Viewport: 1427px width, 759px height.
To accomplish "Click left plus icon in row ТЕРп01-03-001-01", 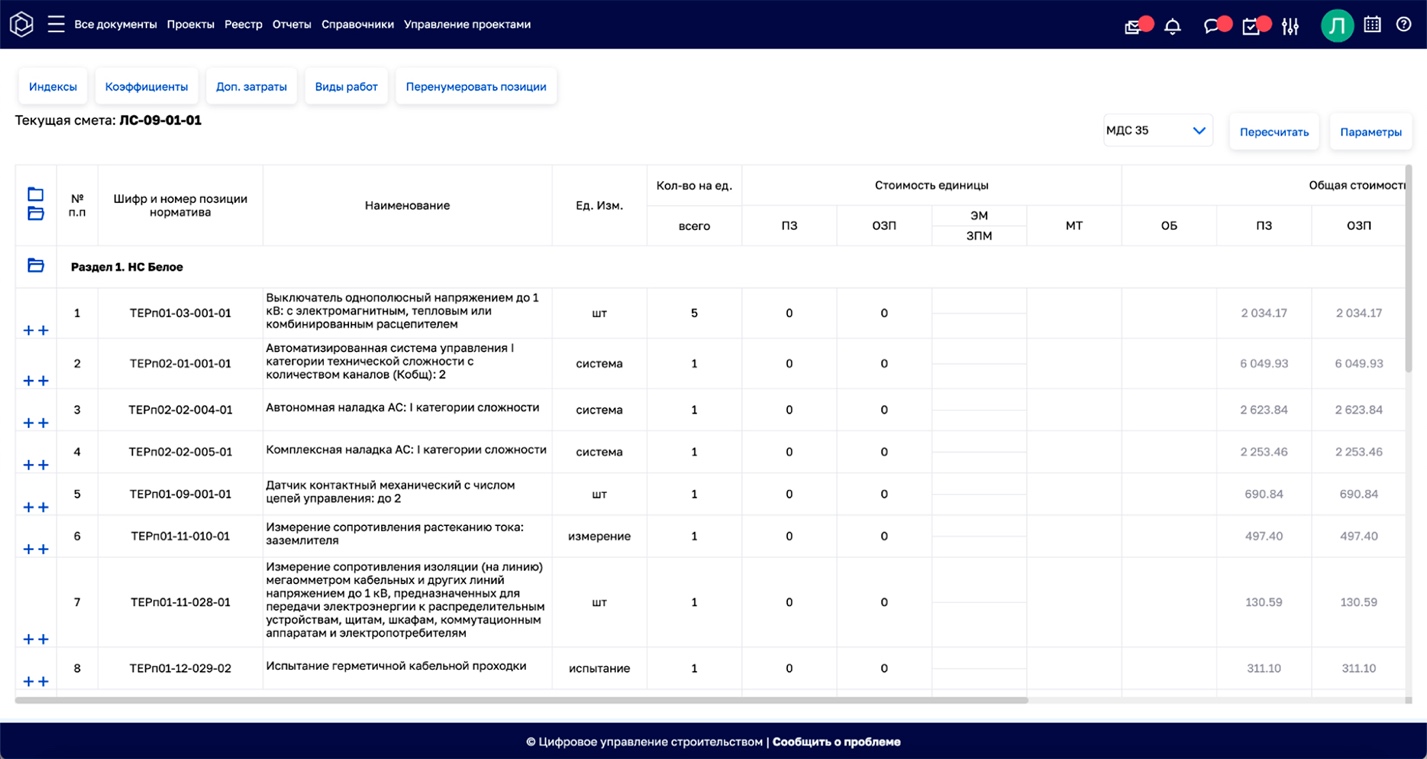I will pyautogui.click(x=28, y=331).
